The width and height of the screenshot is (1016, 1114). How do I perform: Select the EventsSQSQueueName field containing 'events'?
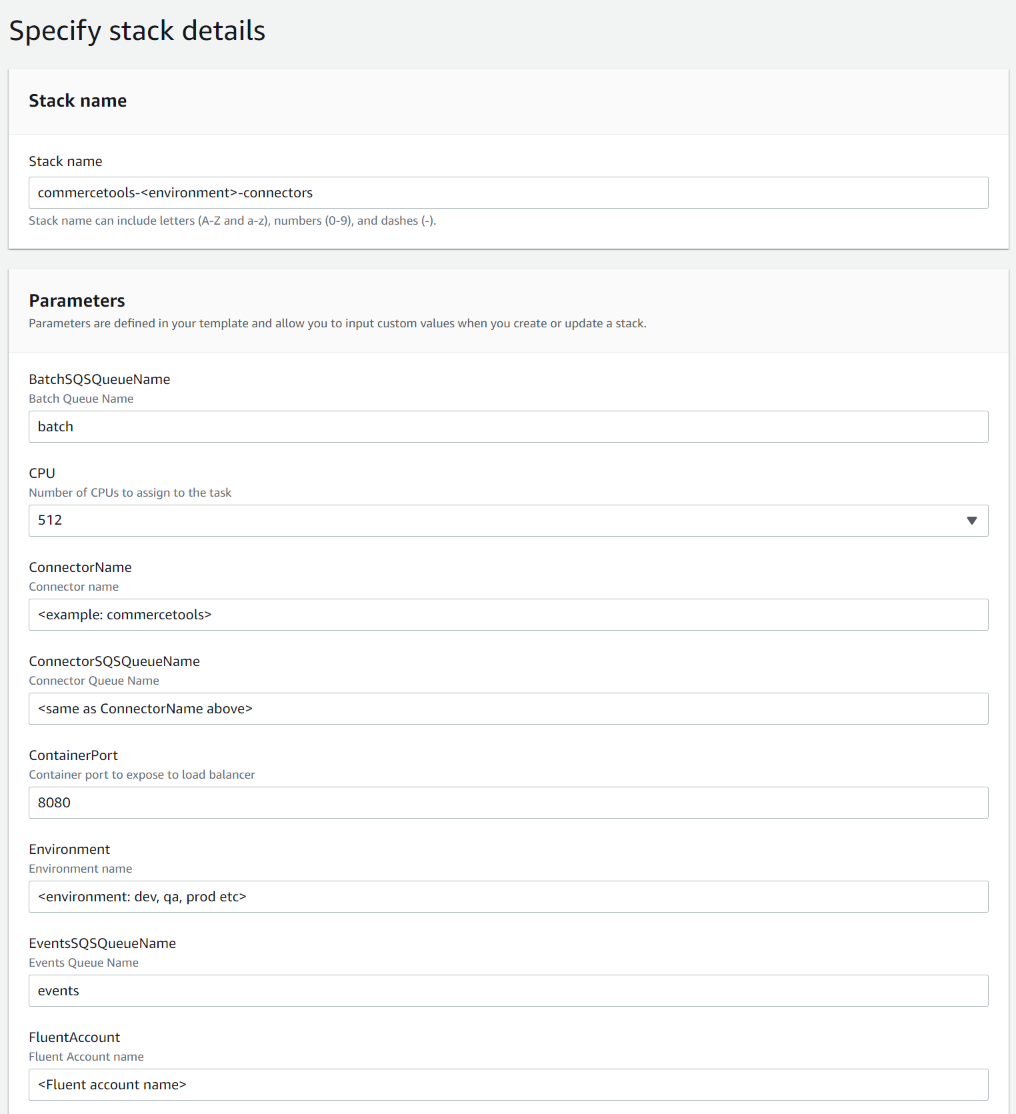point(508,991)
